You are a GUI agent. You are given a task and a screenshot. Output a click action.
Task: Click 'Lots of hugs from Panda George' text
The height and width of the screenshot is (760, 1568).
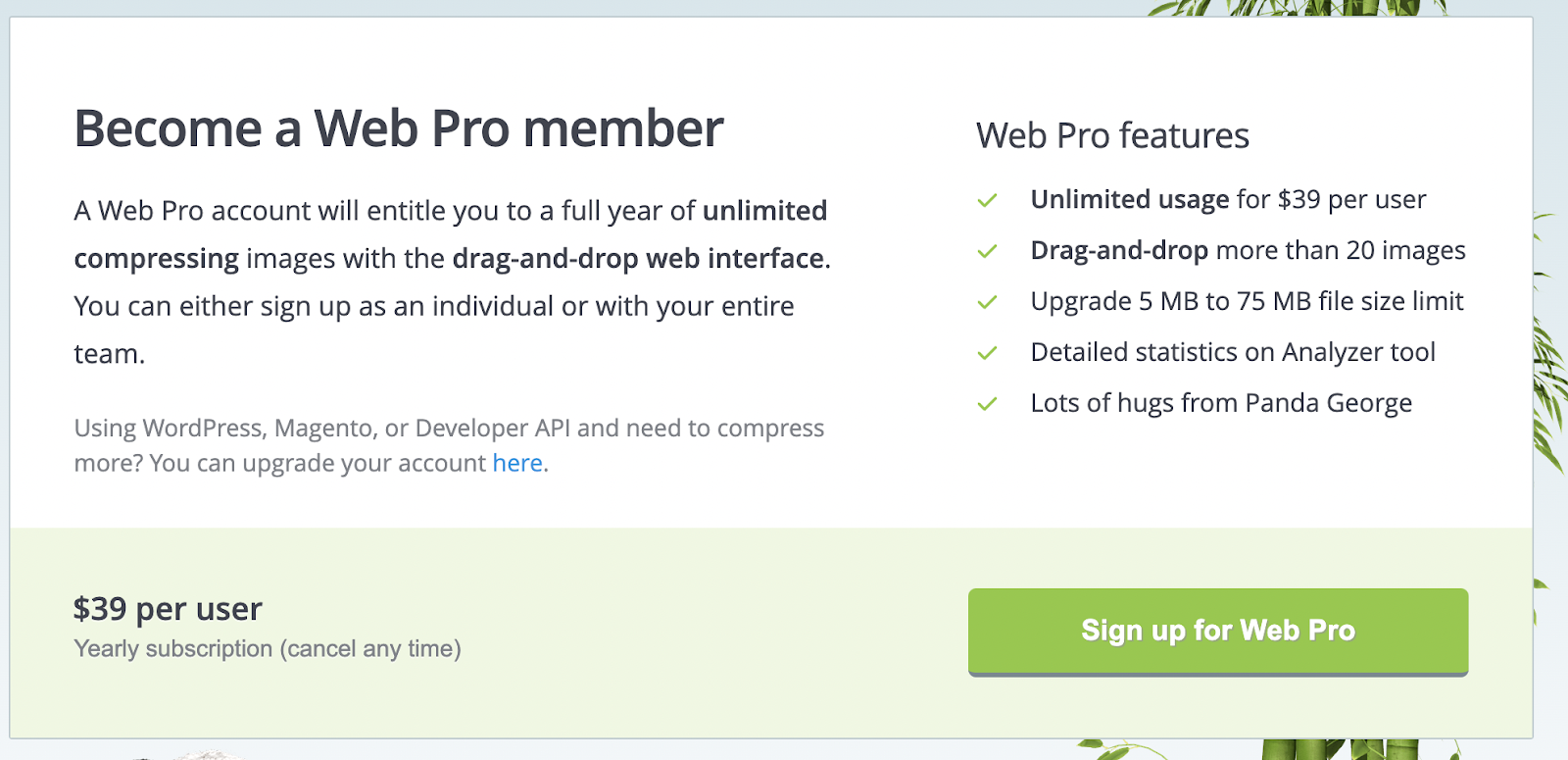pos(1221,404)
